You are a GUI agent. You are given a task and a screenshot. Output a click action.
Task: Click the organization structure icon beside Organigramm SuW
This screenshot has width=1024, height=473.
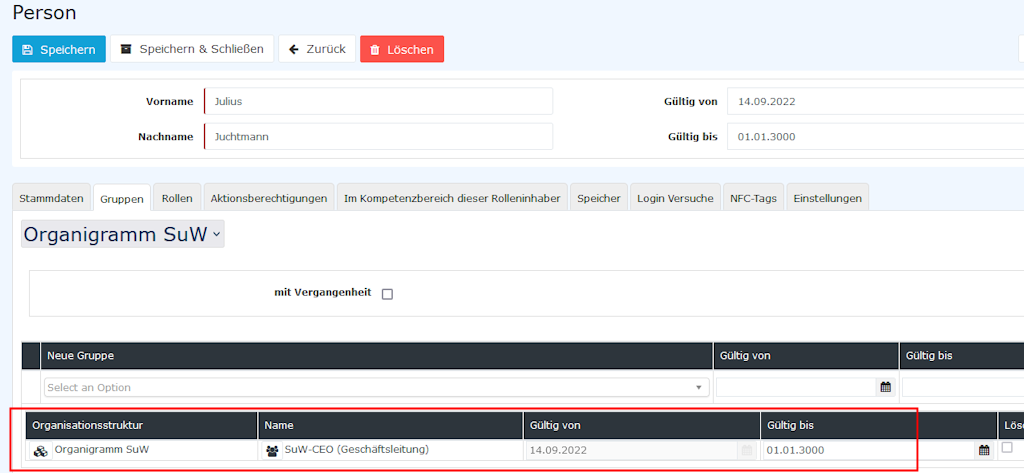(41, 451)
